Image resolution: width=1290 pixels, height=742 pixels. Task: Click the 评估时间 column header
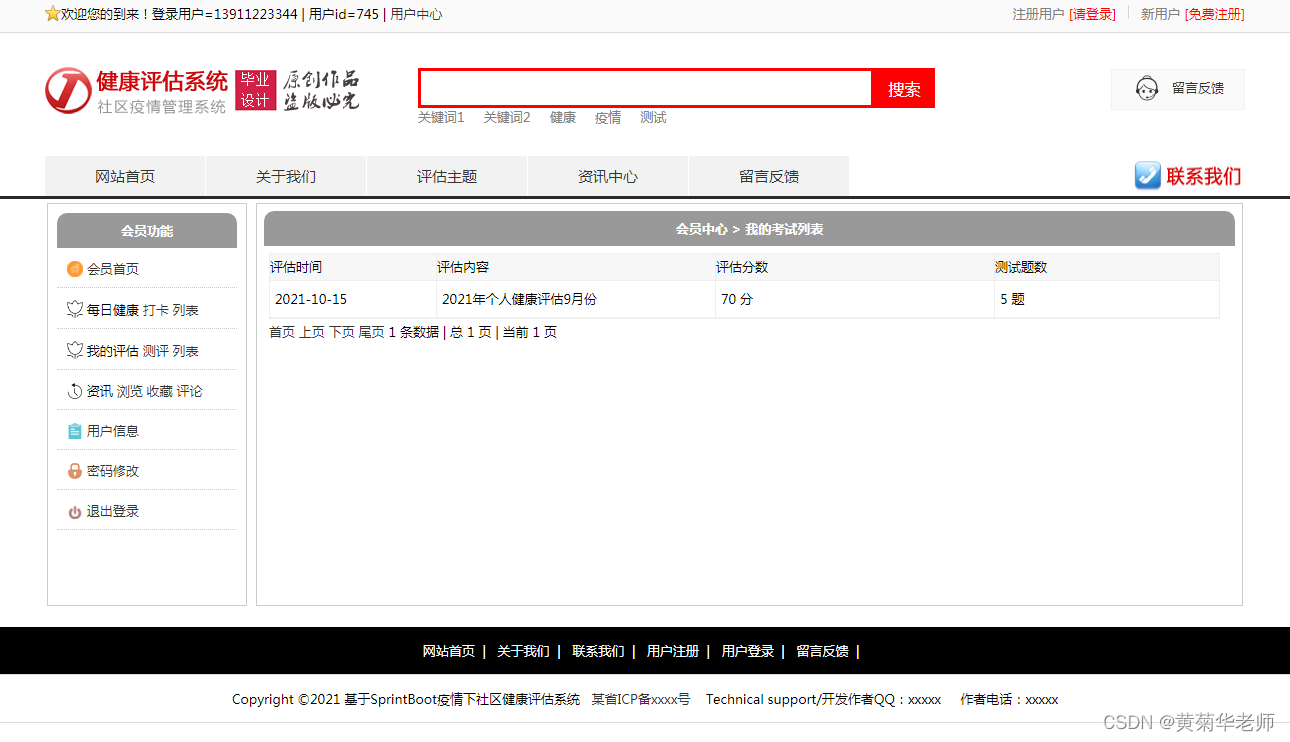[x=296, y=267]
